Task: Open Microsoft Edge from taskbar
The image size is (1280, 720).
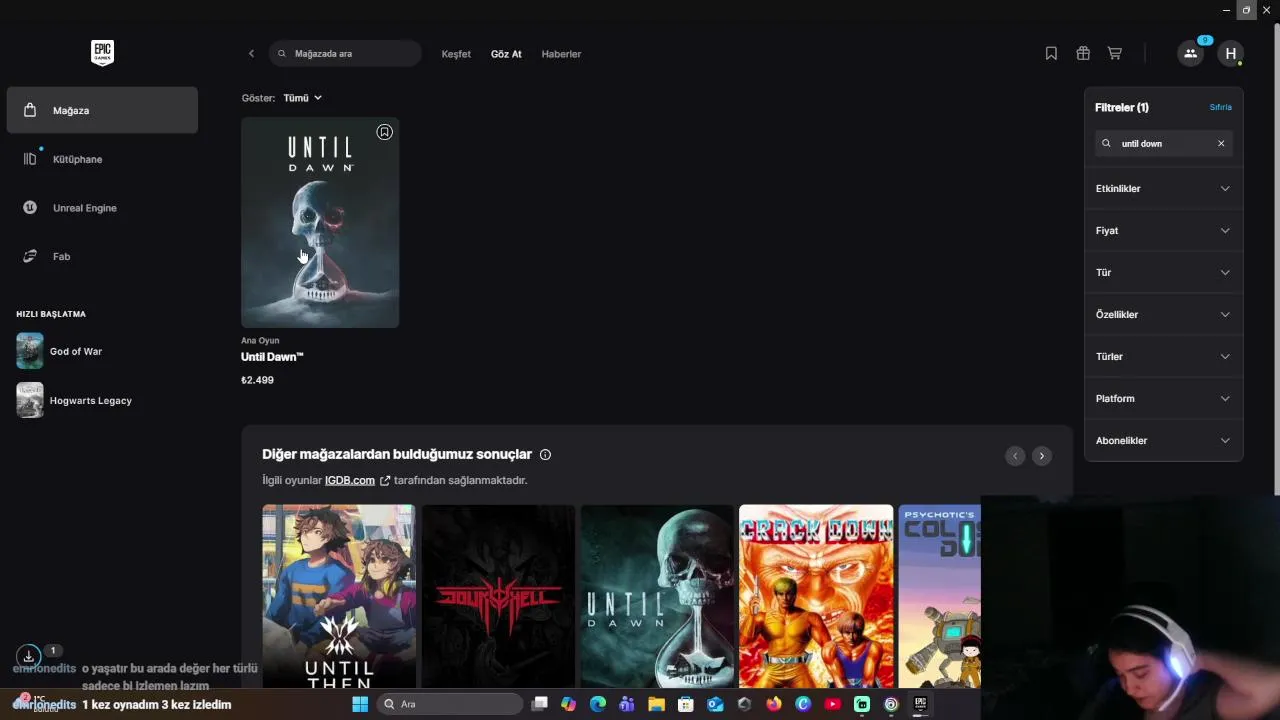Action: pyautogui.click(x=598, y=704)
